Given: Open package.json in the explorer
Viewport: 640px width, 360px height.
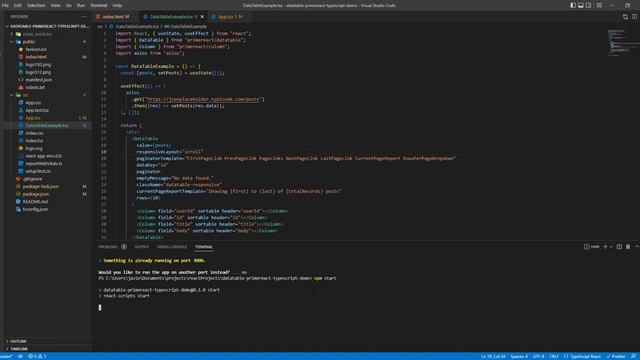Looking at the screenshot, I should click(36, 194).
